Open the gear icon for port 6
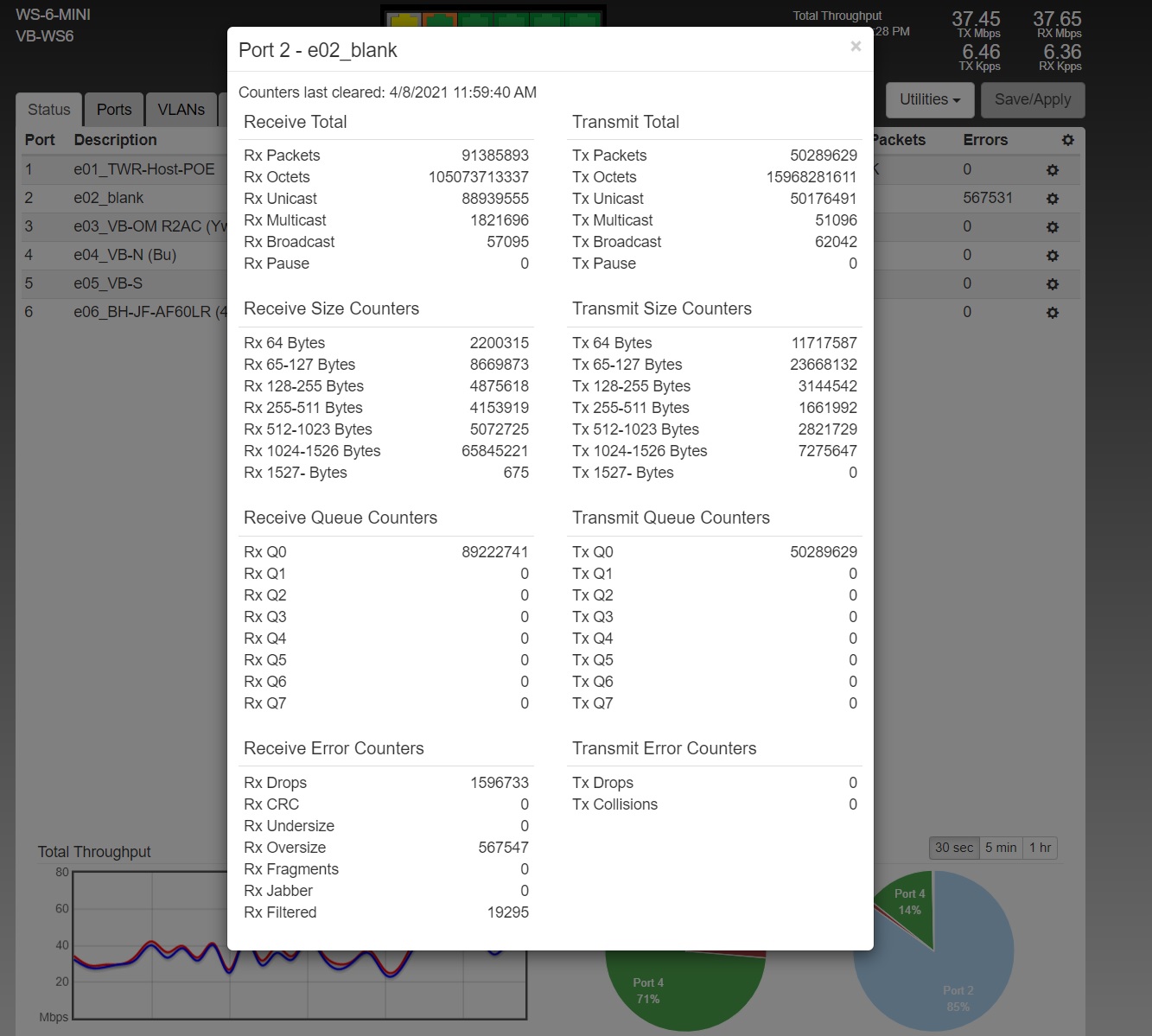The height and width of the screenshot is (1036, 1152). click(1052, 313)
